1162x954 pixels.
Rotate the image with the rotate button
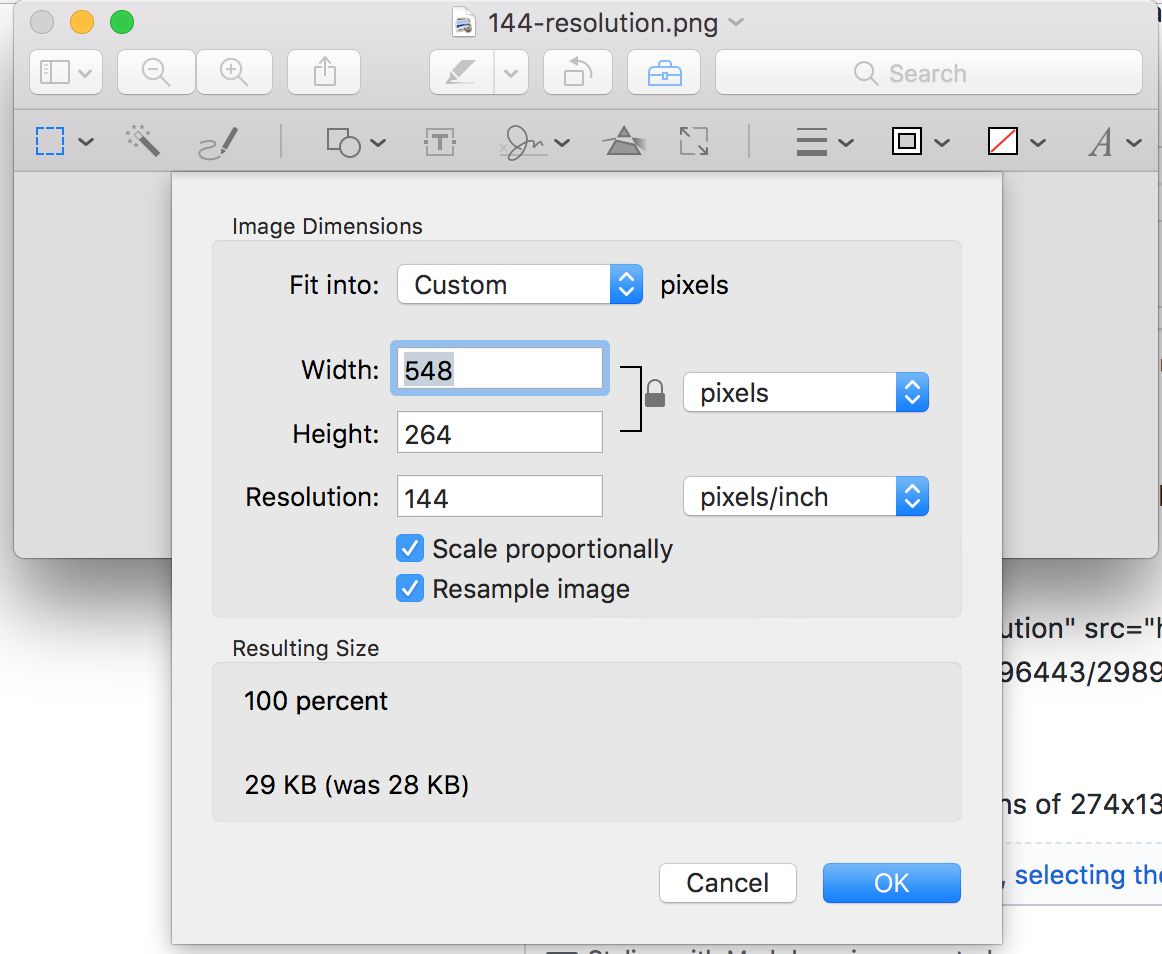pyautogui.click(x=578, y=73)
